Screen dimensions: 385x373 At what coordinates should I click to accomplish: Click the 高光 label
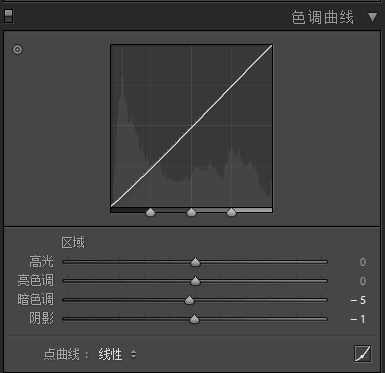(41, 262)
